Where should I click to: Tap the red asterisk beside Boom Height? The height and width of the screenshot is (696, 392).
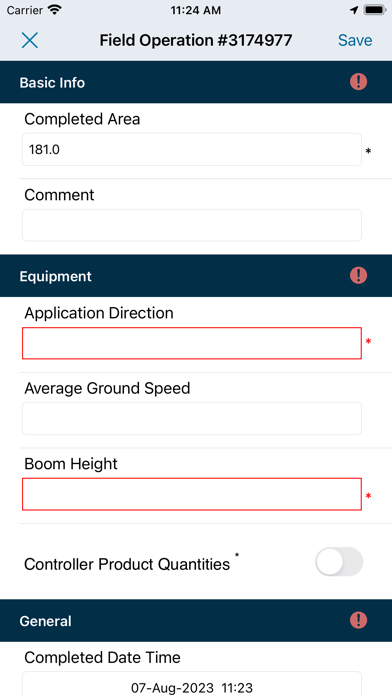(368, 496)
